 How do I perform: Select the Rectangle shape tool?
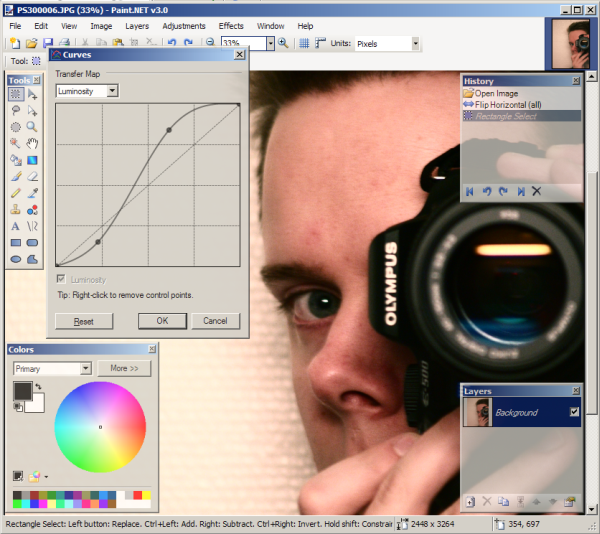[15, 243]
